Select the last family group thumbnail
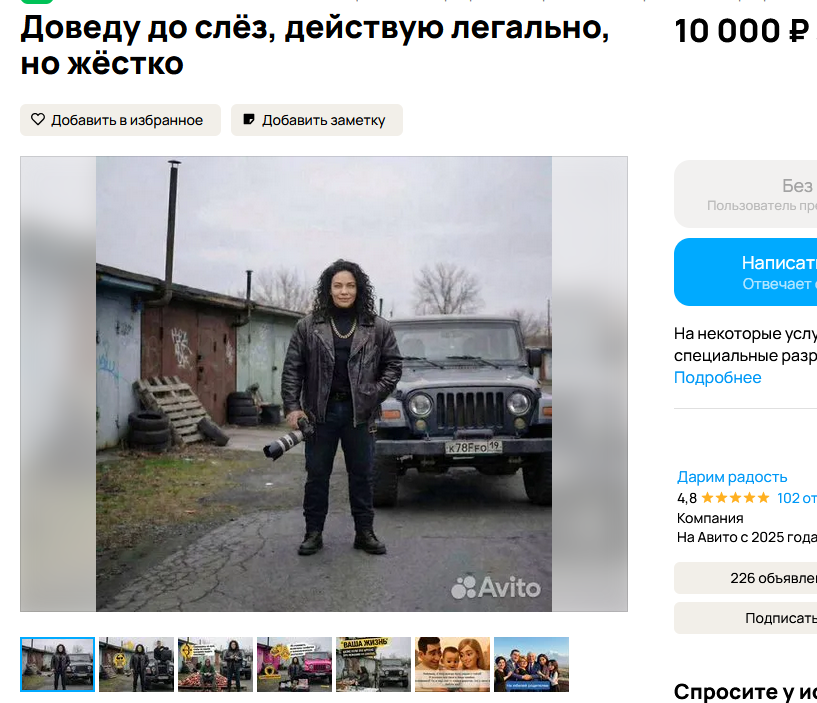This screenshot has height=703, width=817. pyautogui.click(x=531, y=664)
